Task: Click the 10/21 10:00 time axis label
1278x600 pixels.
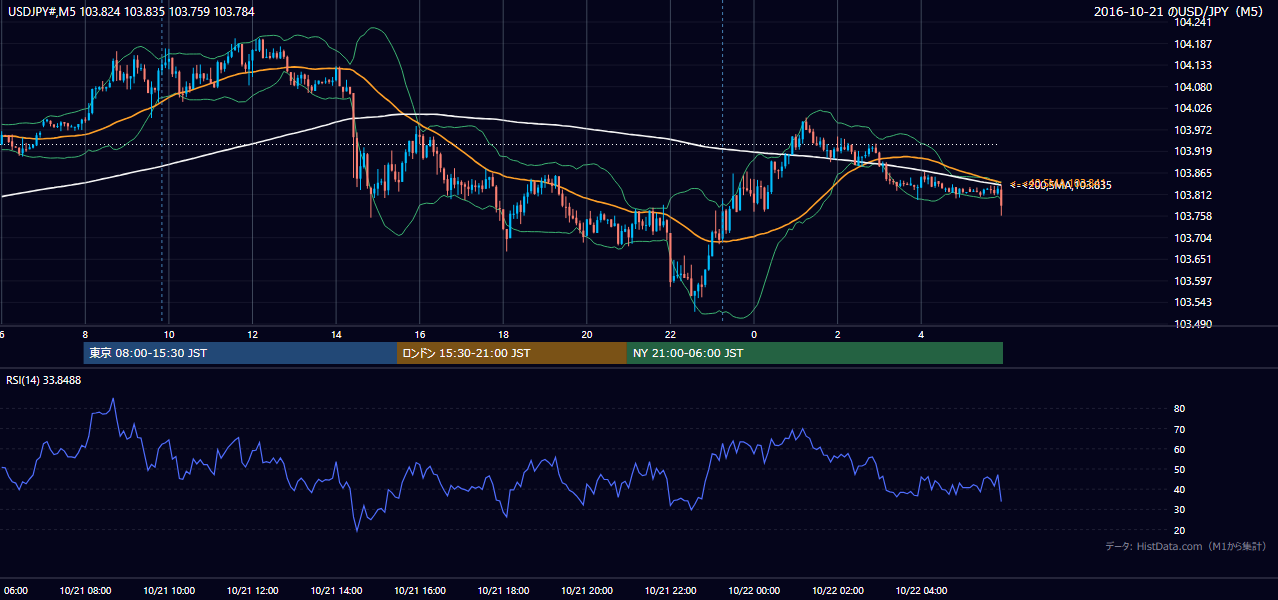Action: (169, 591)
